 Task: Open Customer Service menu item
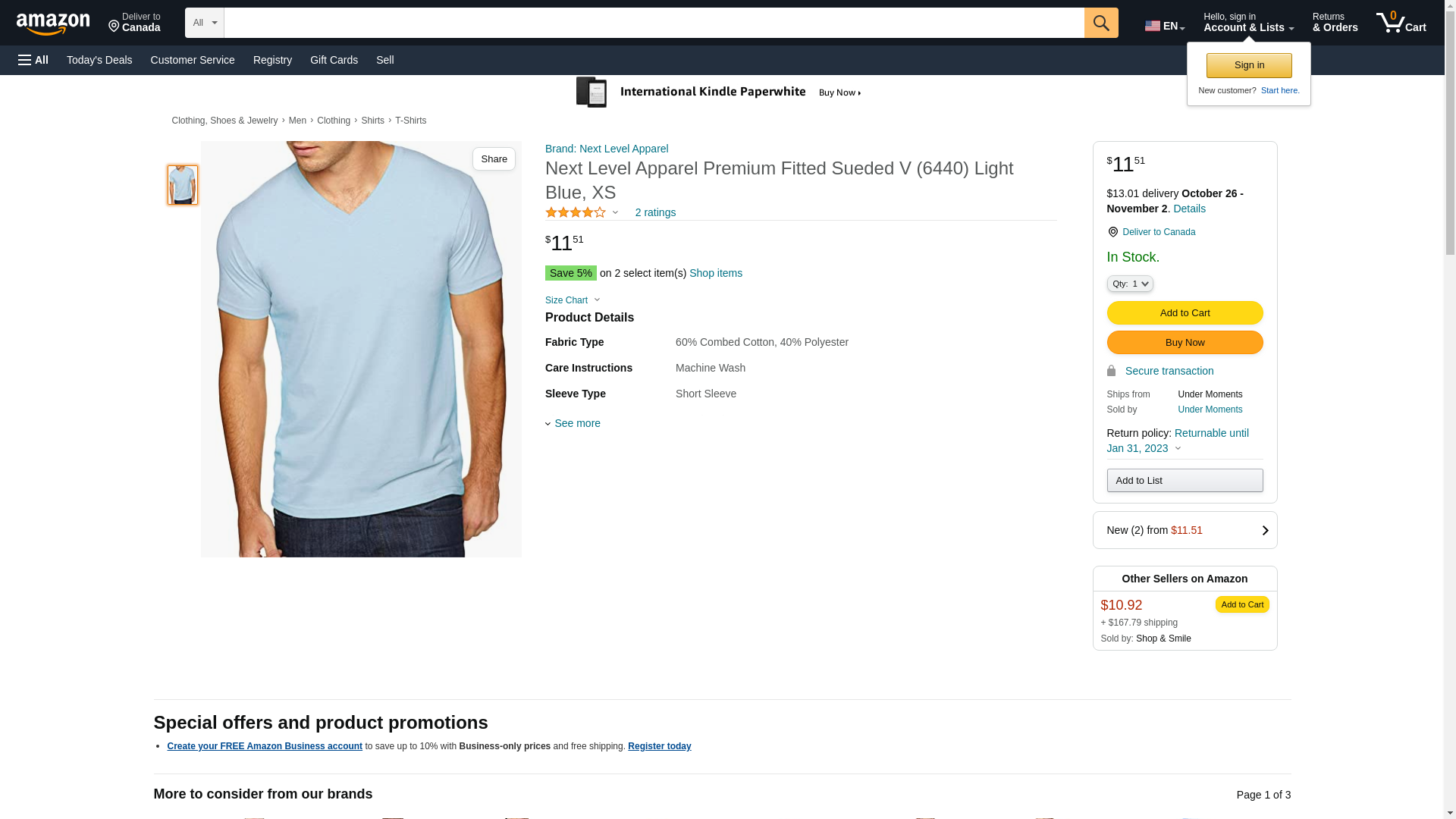coord(193,60)
